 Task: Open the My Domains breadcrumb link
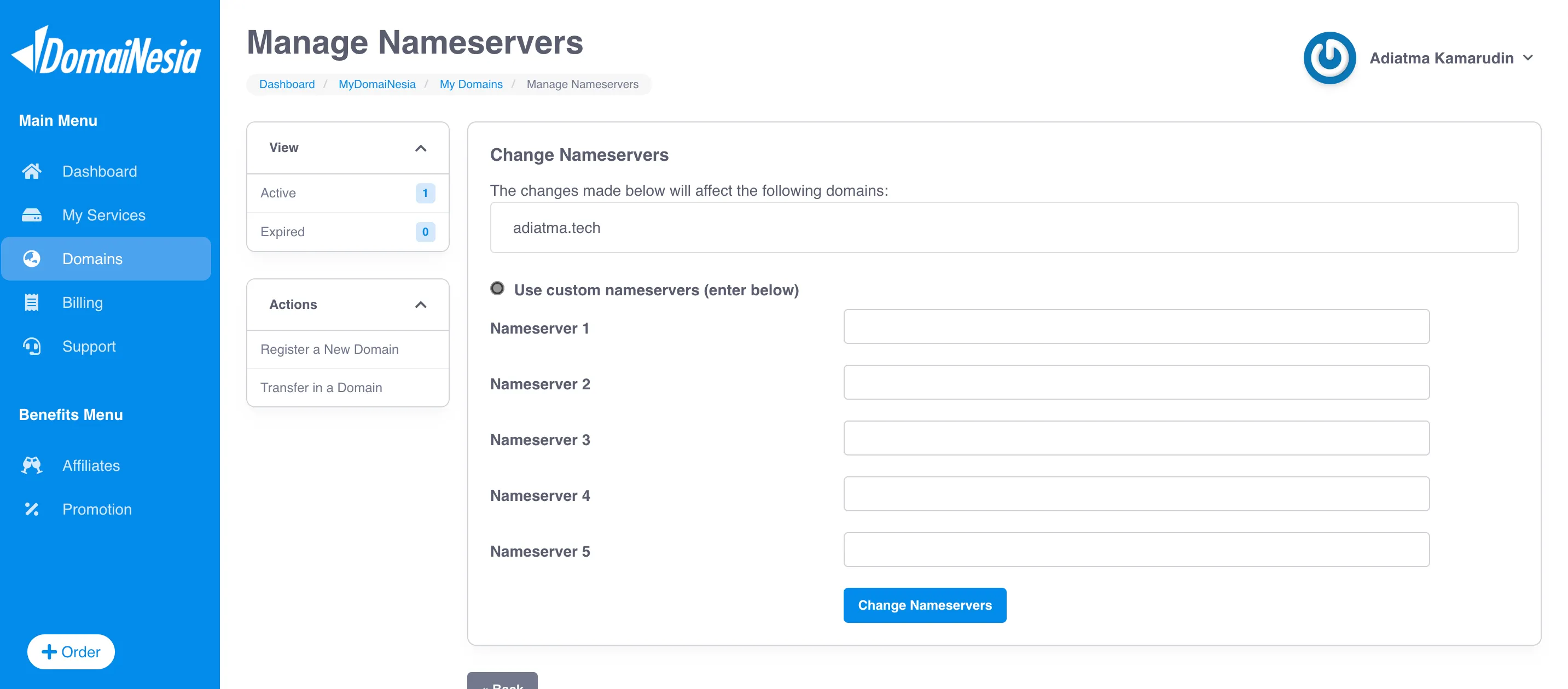(x=471, y=85)
